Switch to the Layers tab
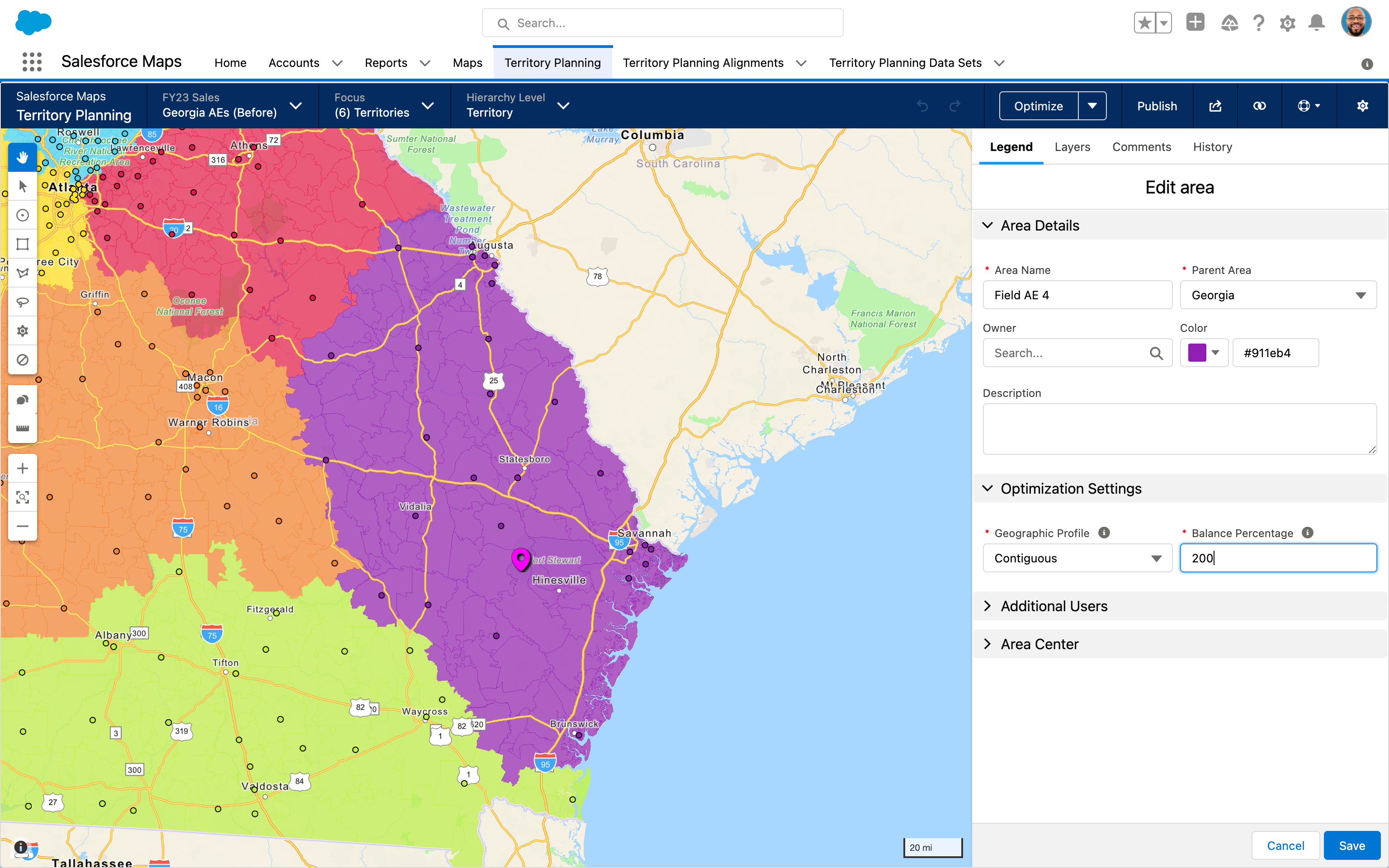 (1072, 147)
